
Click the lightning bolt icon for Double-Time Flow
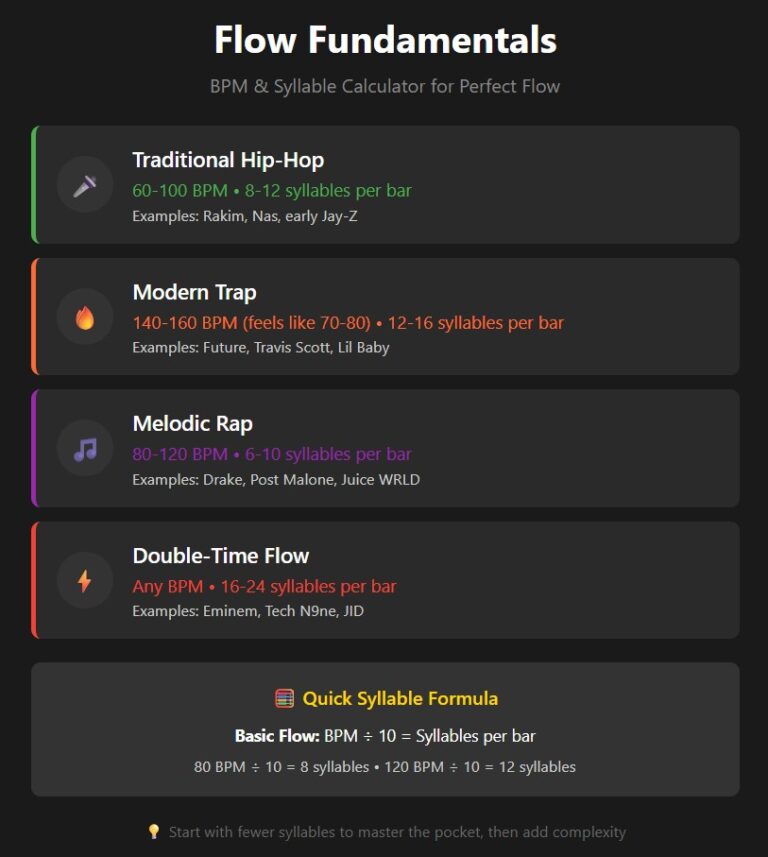pos(85,580)
